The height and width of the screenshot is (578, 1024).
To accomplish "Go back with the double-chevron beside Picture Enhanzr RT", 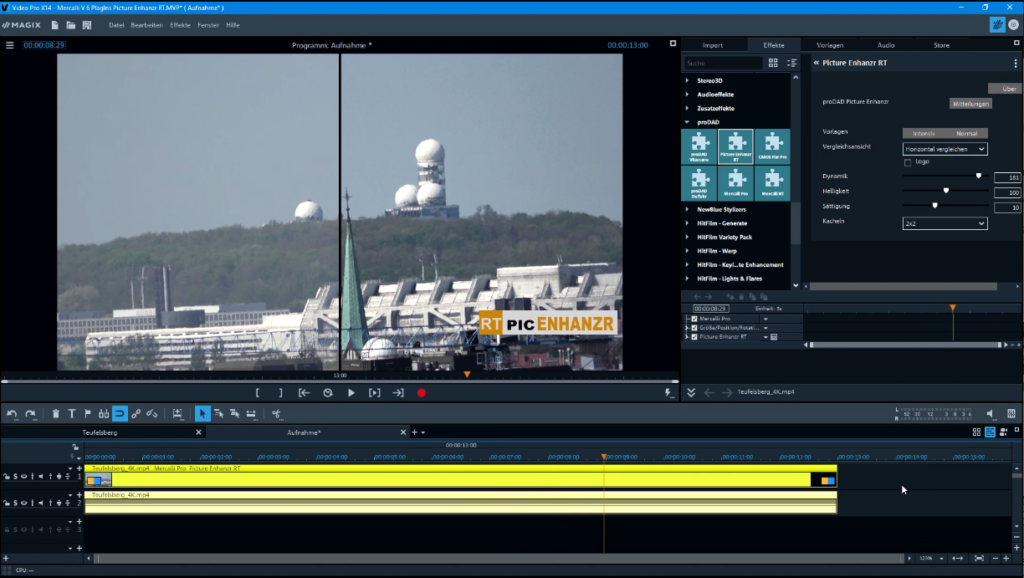I will [816, 63].
